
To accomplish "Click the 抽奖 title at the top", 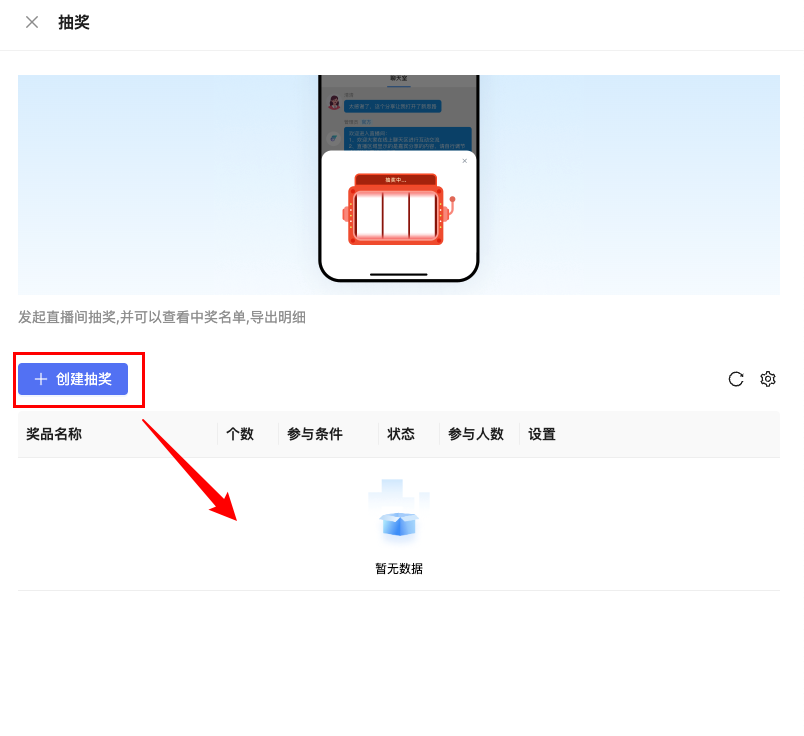I will click(x=74, y=22).
